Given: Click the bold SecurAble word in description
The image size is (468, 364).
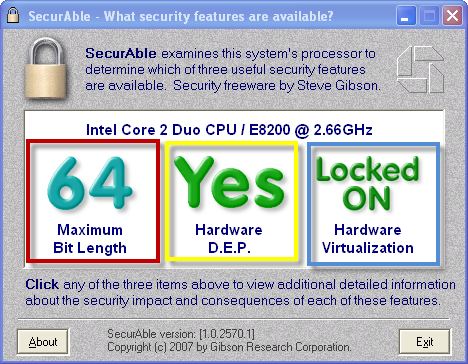Looking at the screenshot, I should coord(121,53).
